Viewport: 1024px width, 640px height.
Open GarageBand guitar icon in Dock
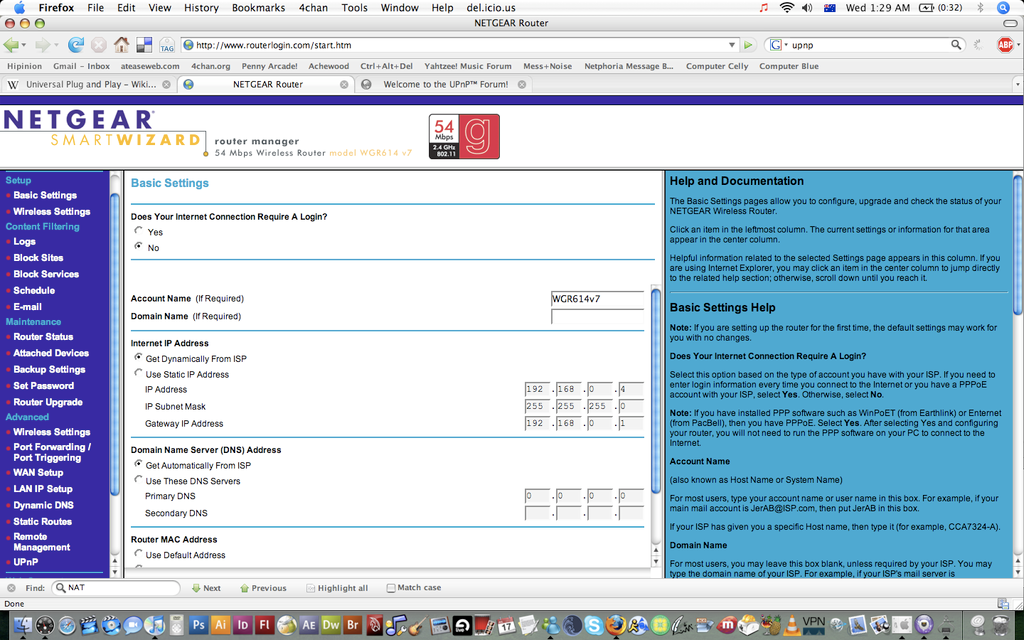418,626
